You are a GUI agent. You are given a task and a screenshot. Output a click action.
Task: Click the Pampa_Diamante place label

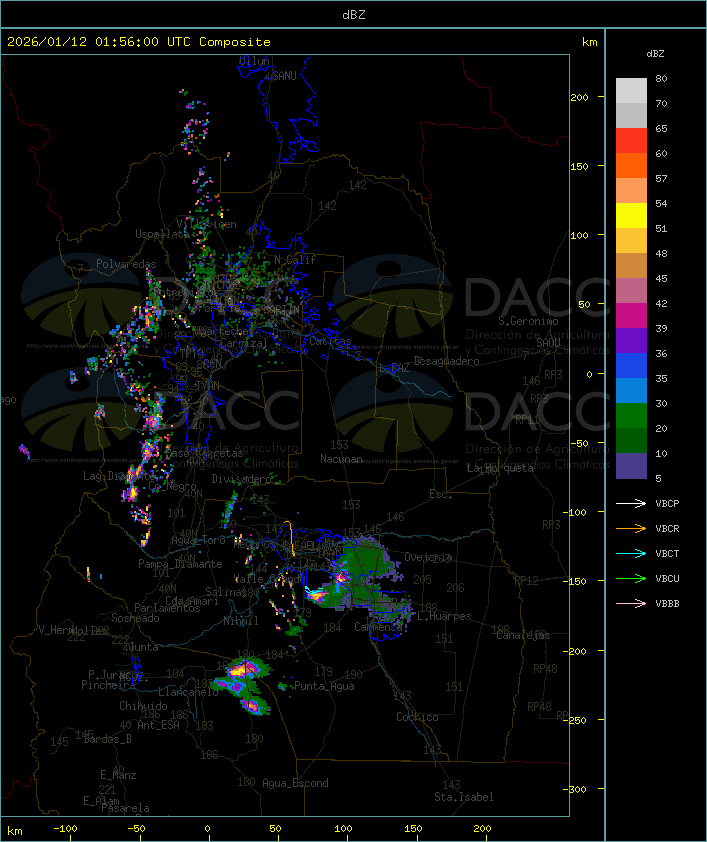coord(180,564)
